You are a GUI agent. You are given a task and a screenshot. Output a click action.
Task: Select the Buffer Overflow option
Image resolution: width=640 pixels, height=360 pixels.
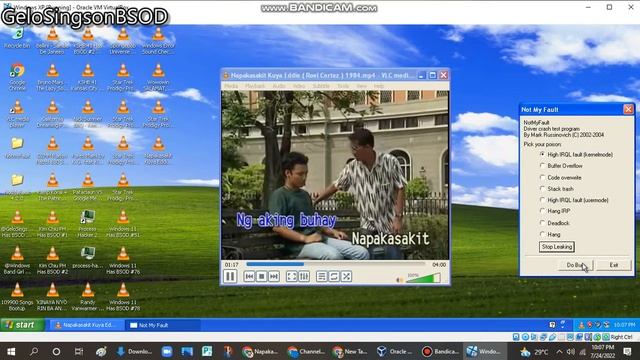tap(561, 166)
